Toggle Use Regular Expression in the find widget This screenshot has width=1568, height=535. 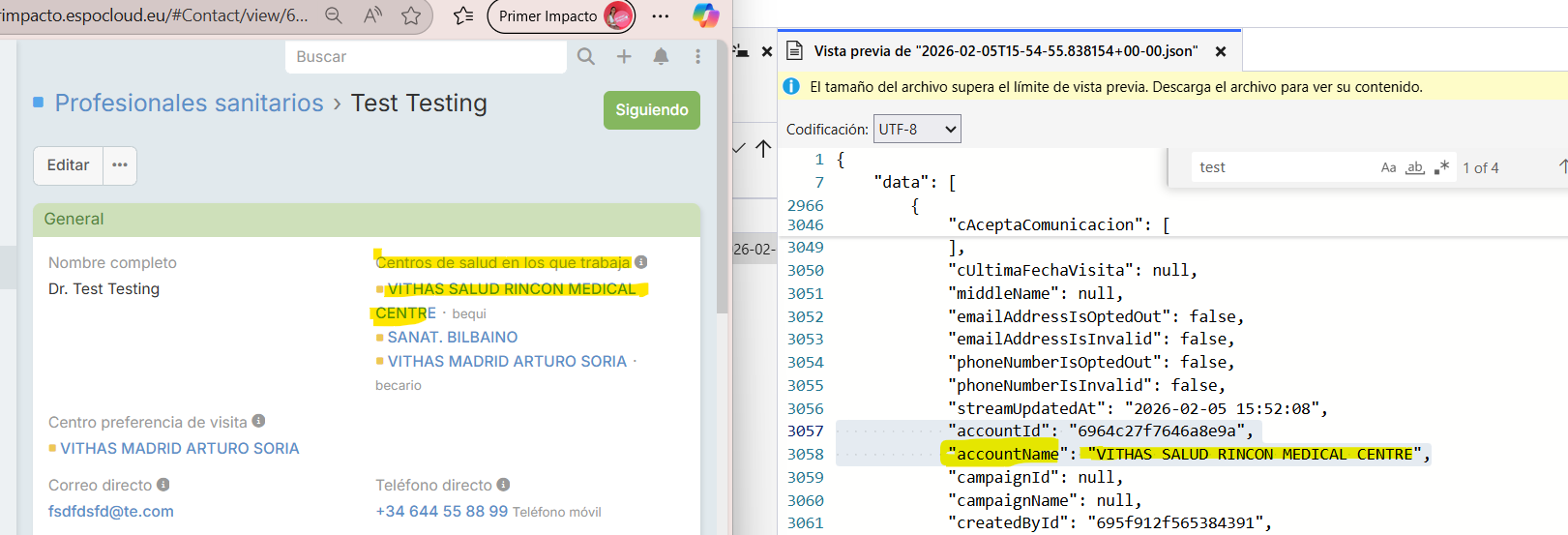(x=1441, y=167)
